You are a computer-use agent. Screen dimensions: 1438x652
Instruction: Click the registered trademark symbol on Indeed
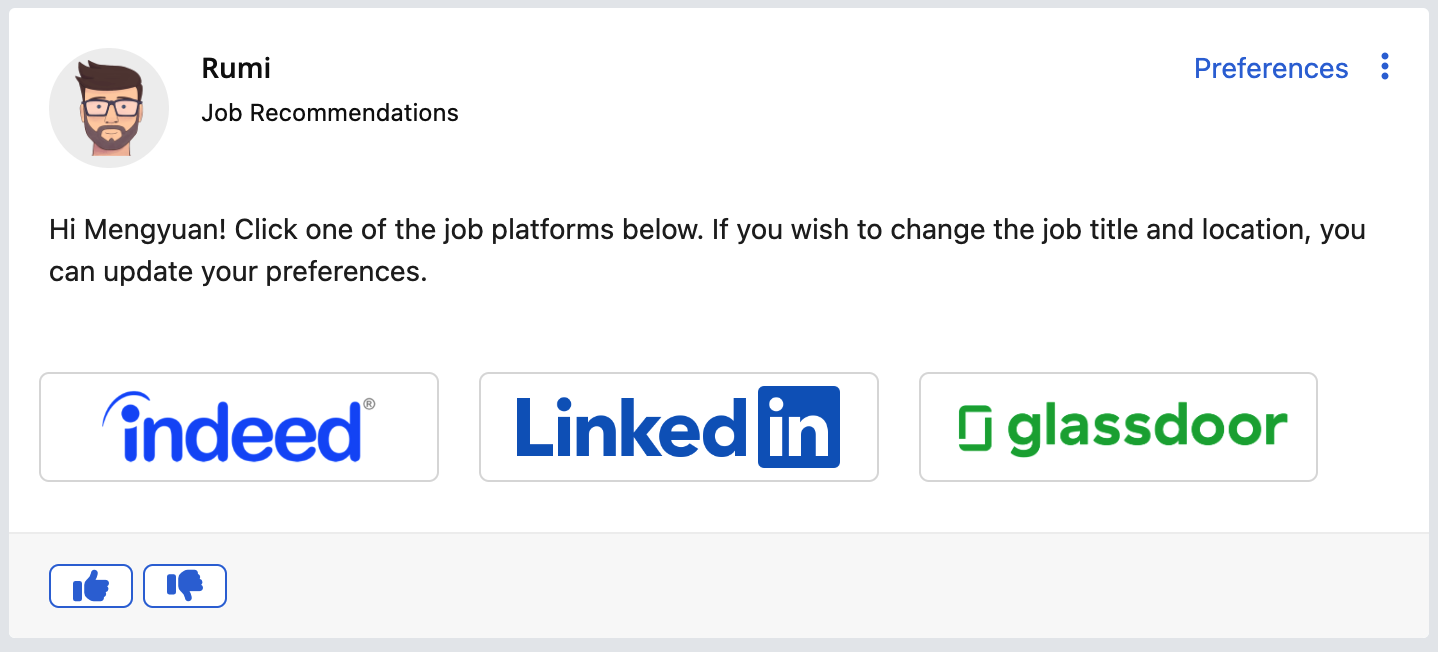[369, 404]
